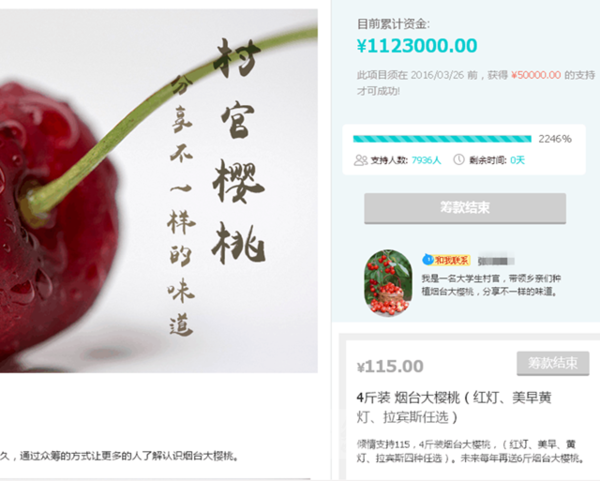Open the project owner's cherry avatar
Image resolution: width=600 pixels, height=481 pixels.
tap(388, 283)
